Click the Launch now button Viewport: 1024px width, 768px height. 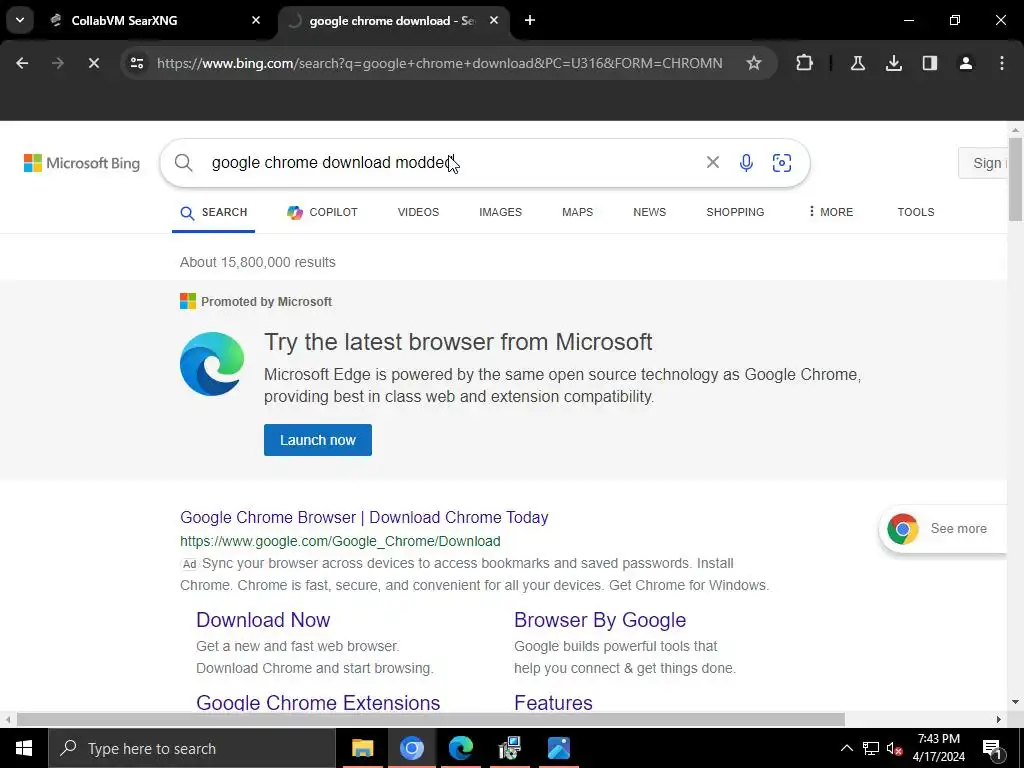pos(318,440)
